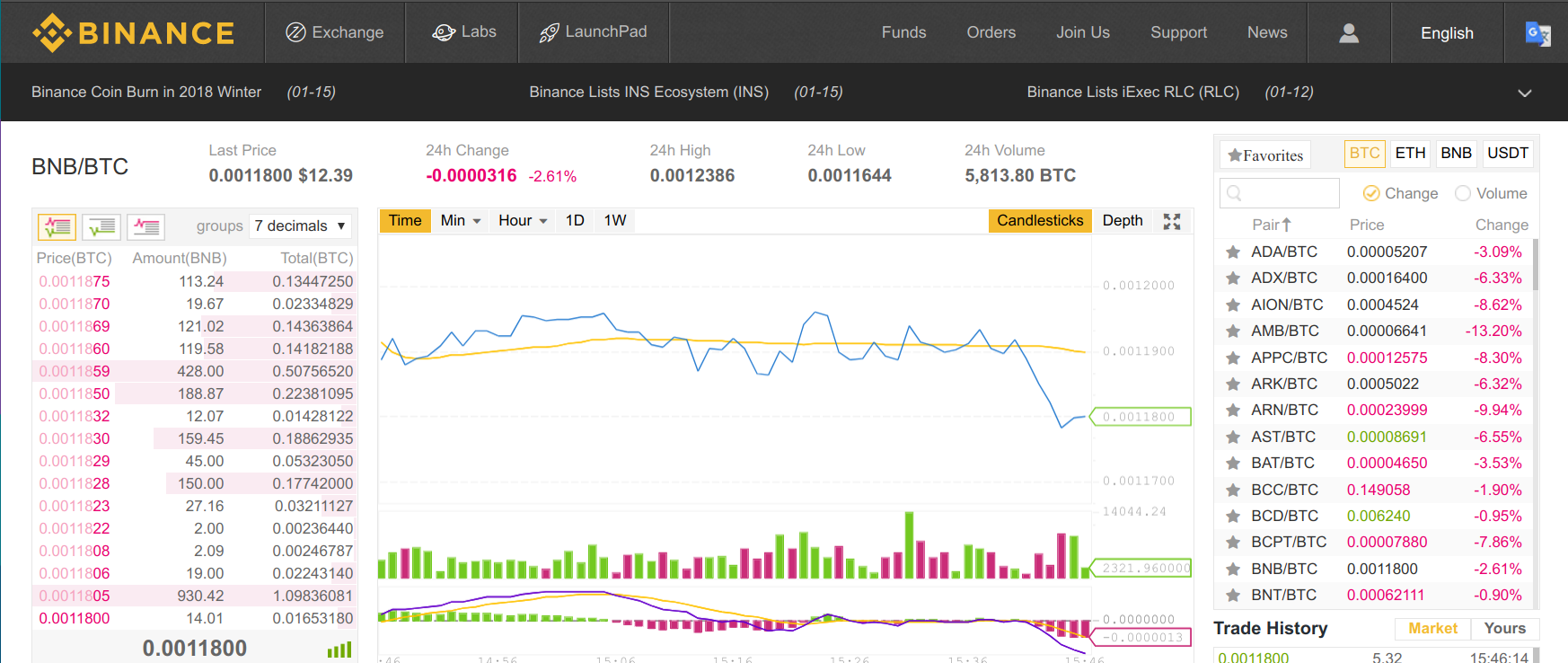Select the 1W chart interval
This screenshot has width=1568, height=663.
coord(615,221)
